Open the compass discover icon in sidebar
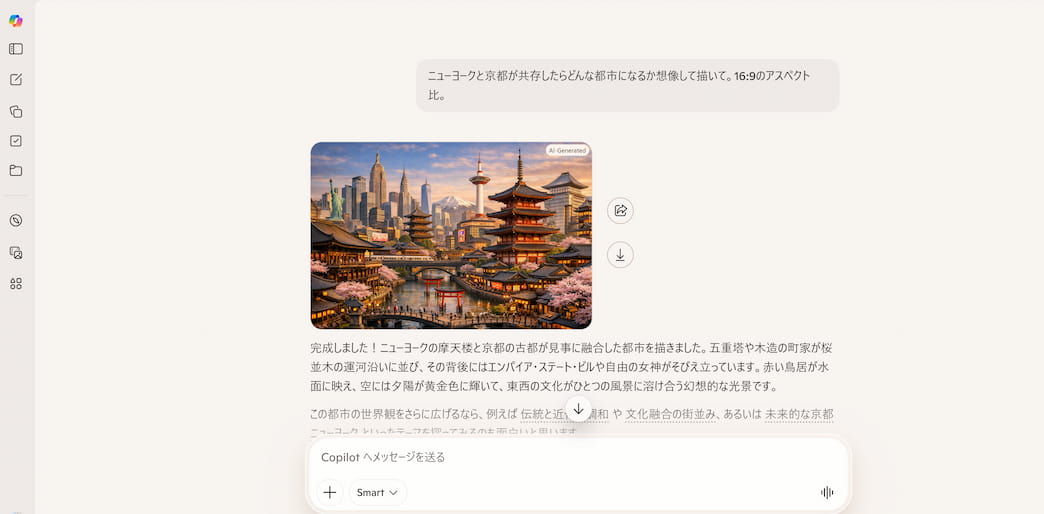The image size is (1044, 514). click(16, 221)
